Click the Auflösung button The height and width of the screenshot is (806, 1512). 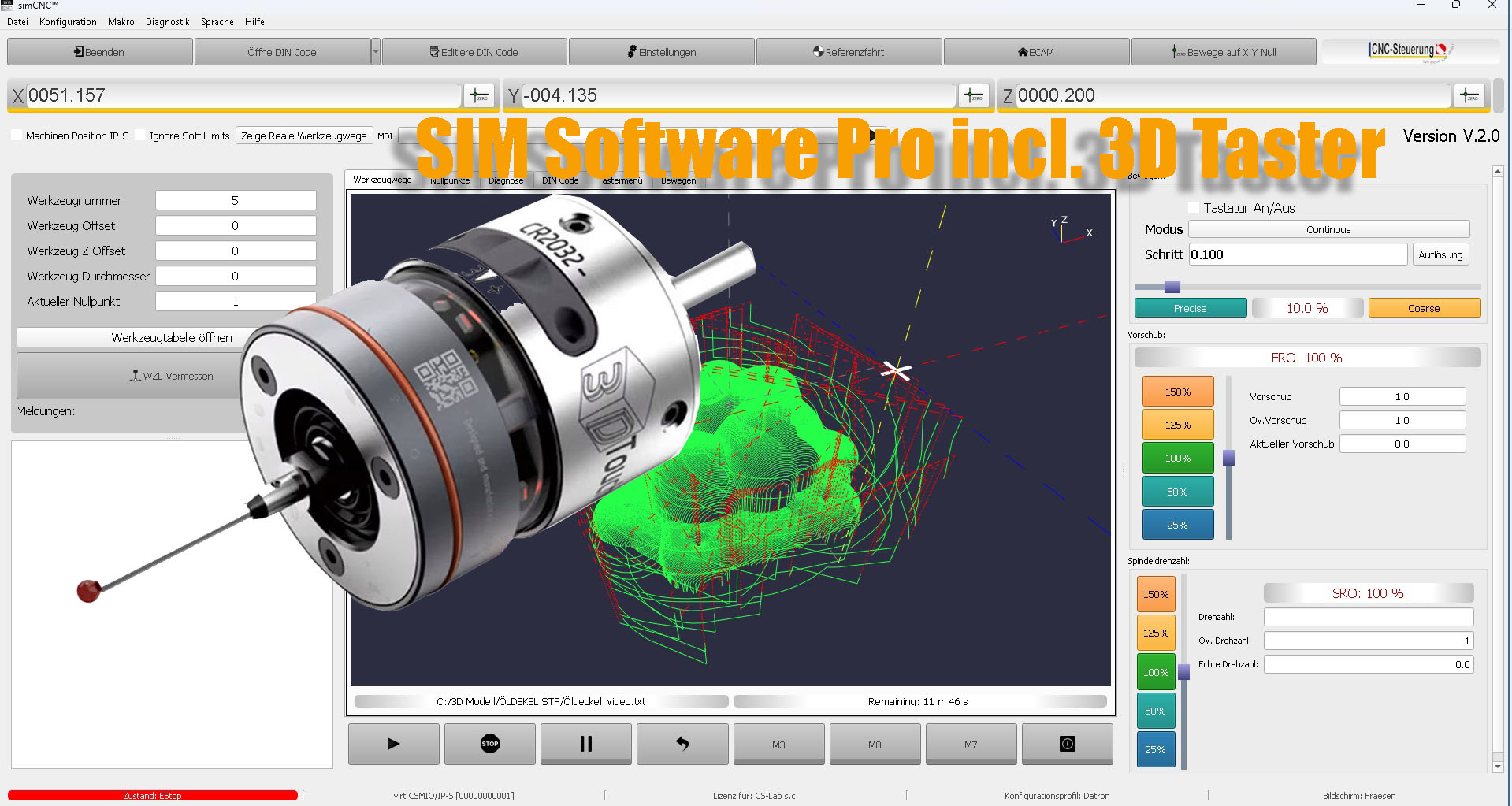point(1440,254)
